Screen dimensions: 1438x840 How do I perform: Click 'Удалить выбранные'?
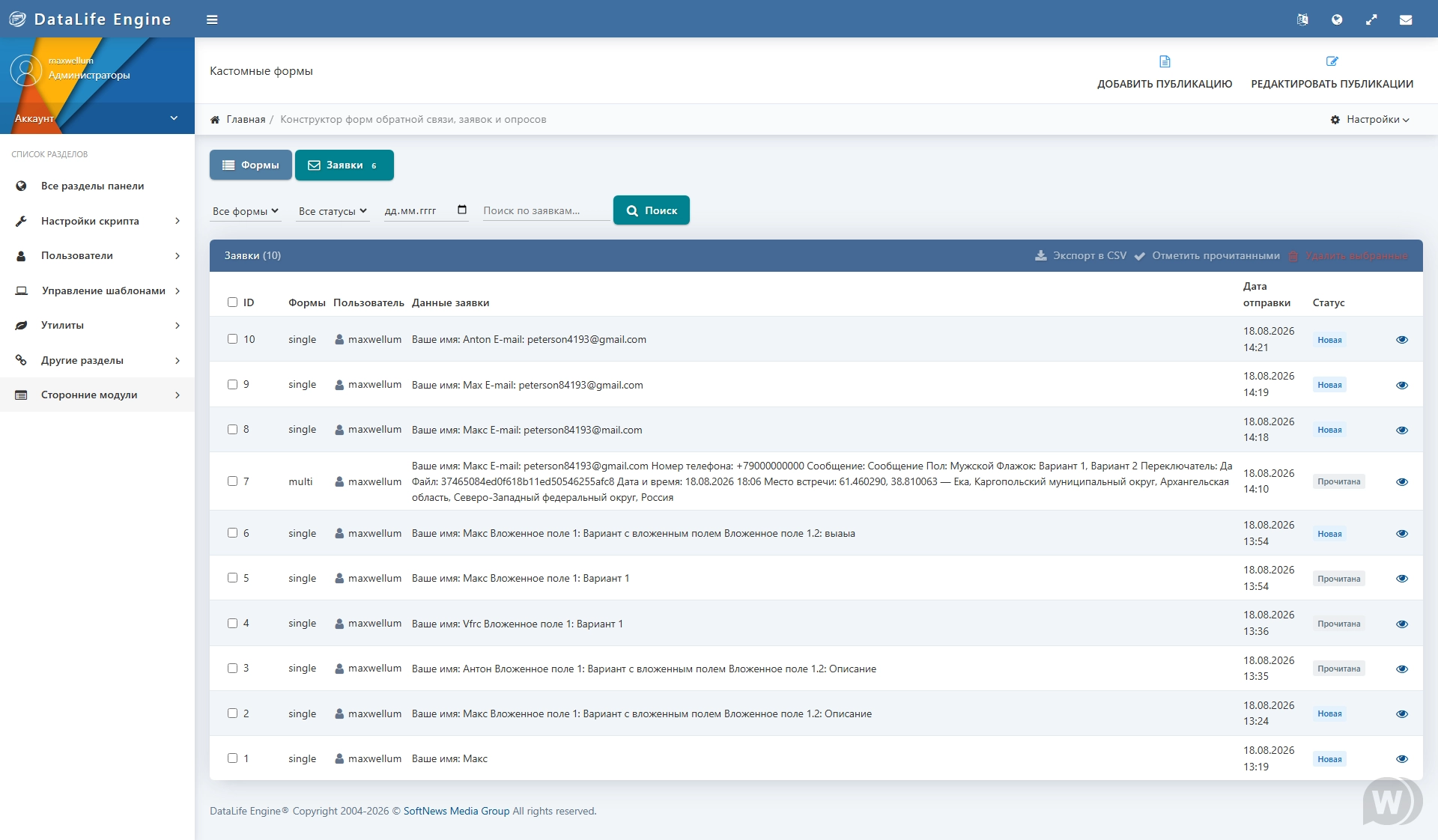click(x=1347, y=255)
